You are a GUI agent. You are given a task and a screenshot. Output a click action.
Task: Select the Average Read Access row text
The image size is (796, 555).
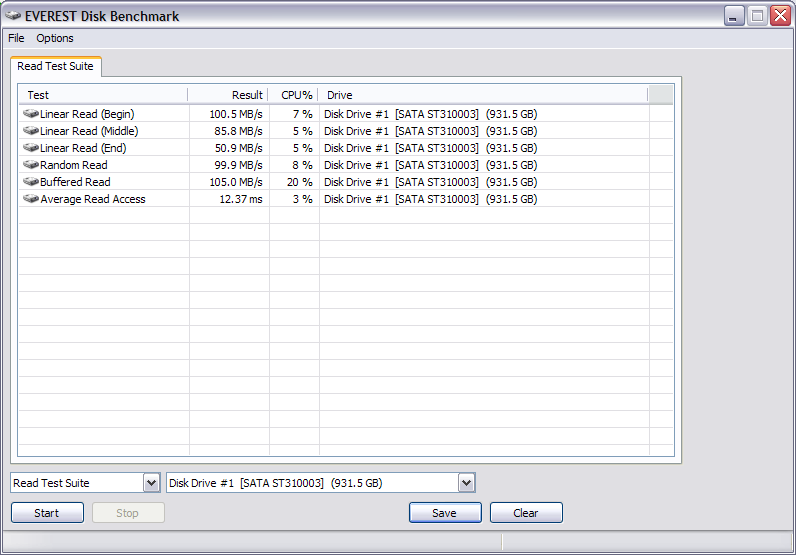click(x=93, y=199)
